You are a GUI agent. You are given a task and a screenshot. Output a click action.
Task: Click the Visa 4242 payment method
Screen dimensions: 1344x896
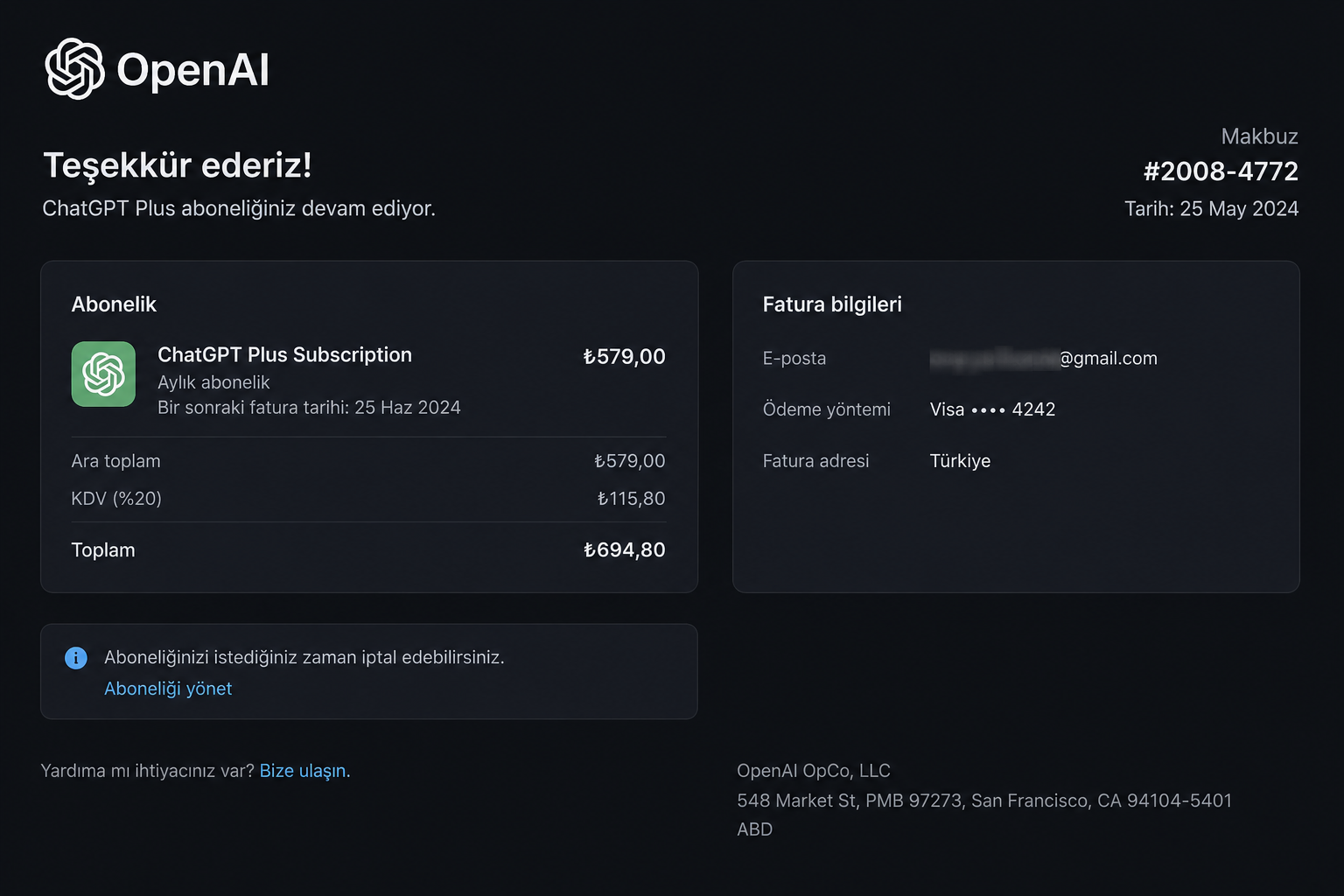tap(992, 409)
